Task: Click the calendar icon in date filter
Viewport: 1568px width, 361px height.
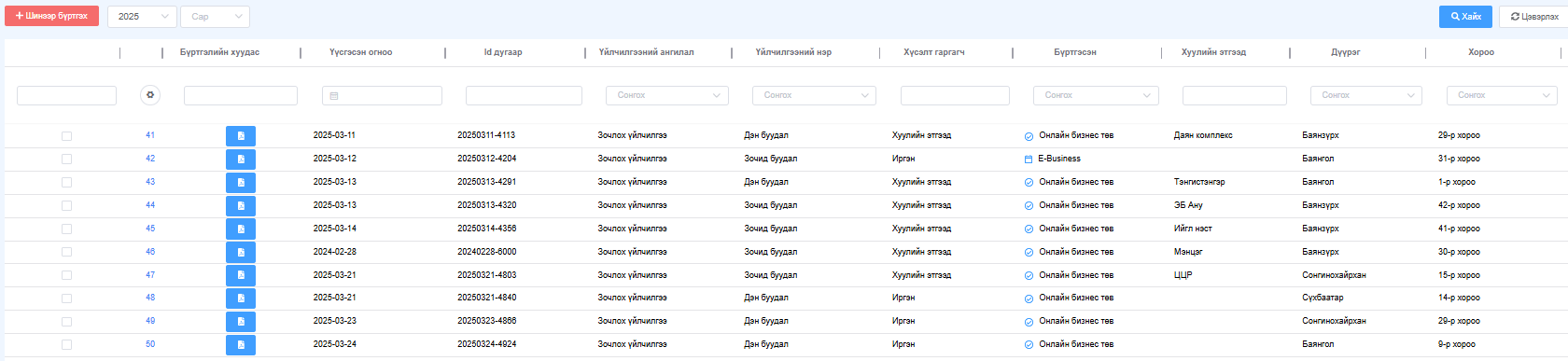Action: point(334,96)
